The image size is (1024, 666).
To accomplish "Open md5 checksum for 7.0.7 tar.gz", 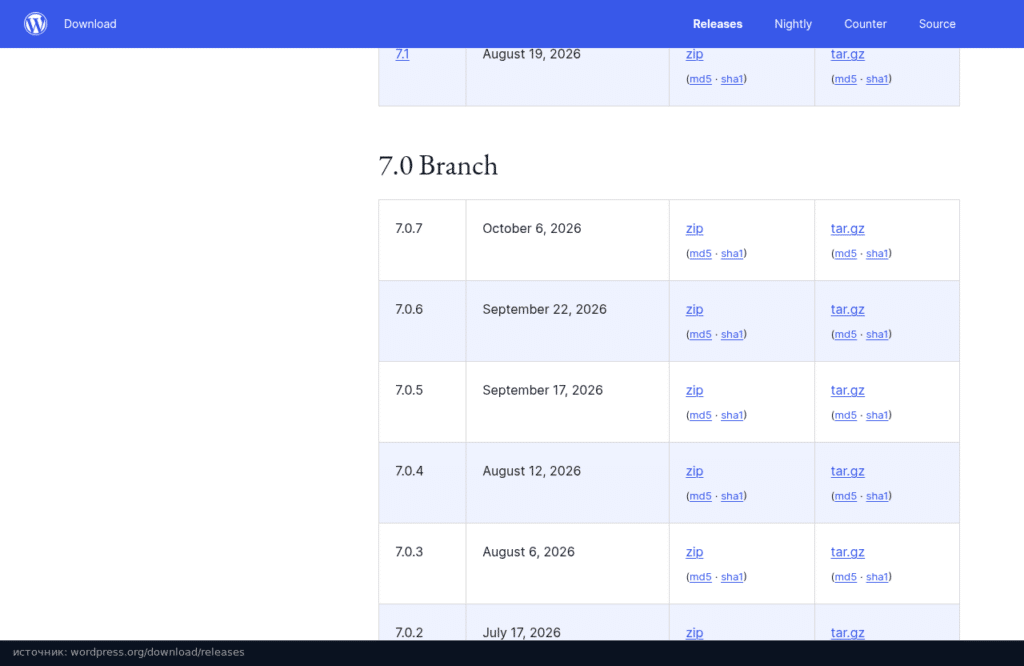I will pos(845,253).
